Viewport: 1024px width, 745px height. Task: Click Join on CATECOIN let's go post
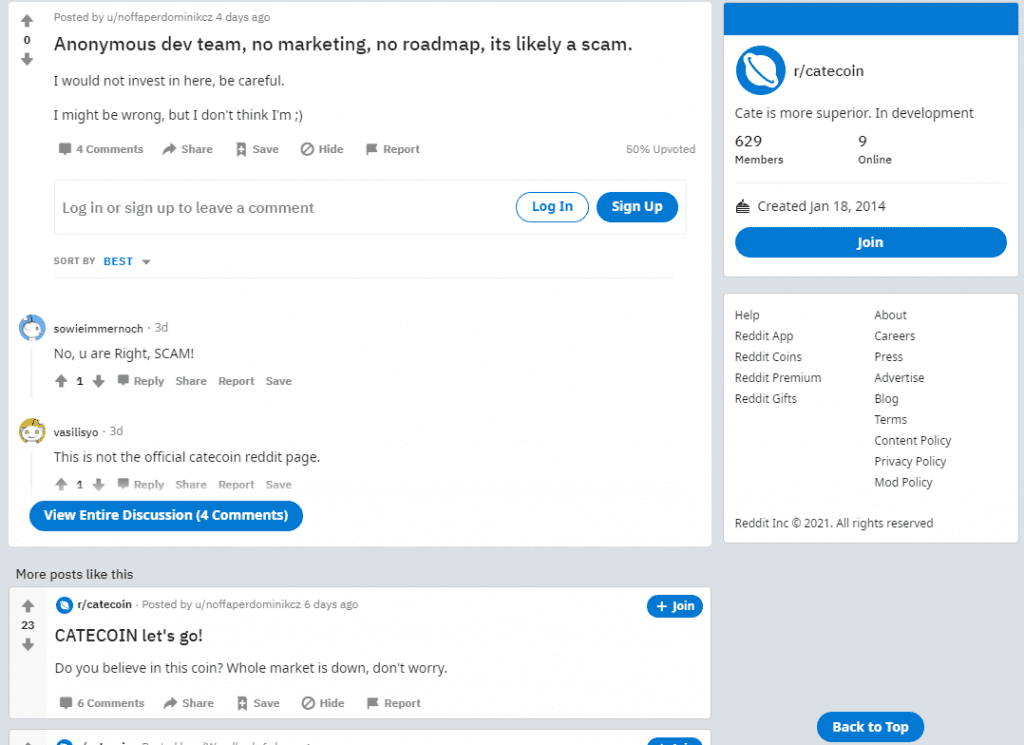coord(675,606)
